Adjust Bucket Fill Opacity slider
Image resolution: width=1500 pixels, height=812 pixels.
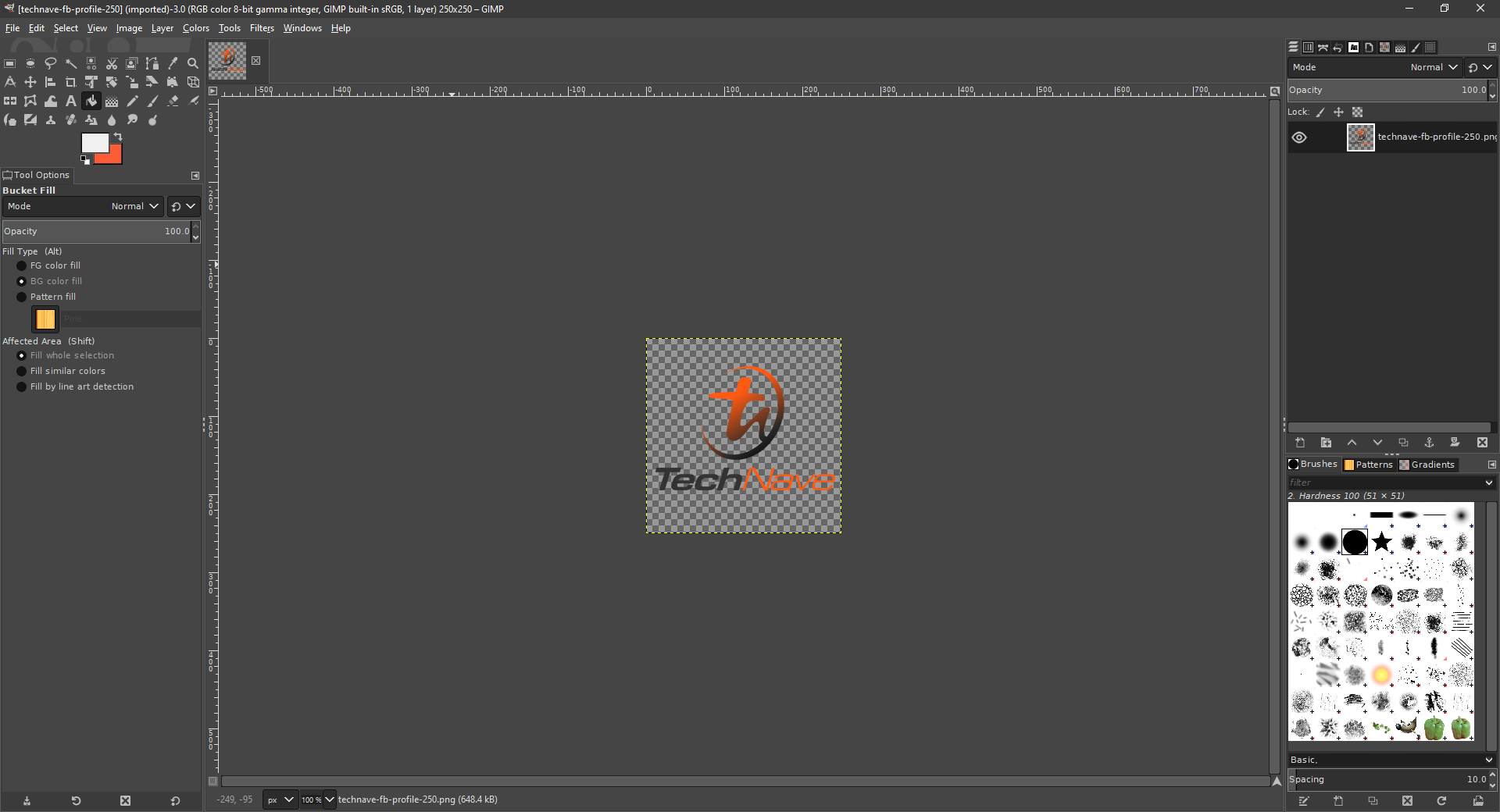click(x=96, y=231)
